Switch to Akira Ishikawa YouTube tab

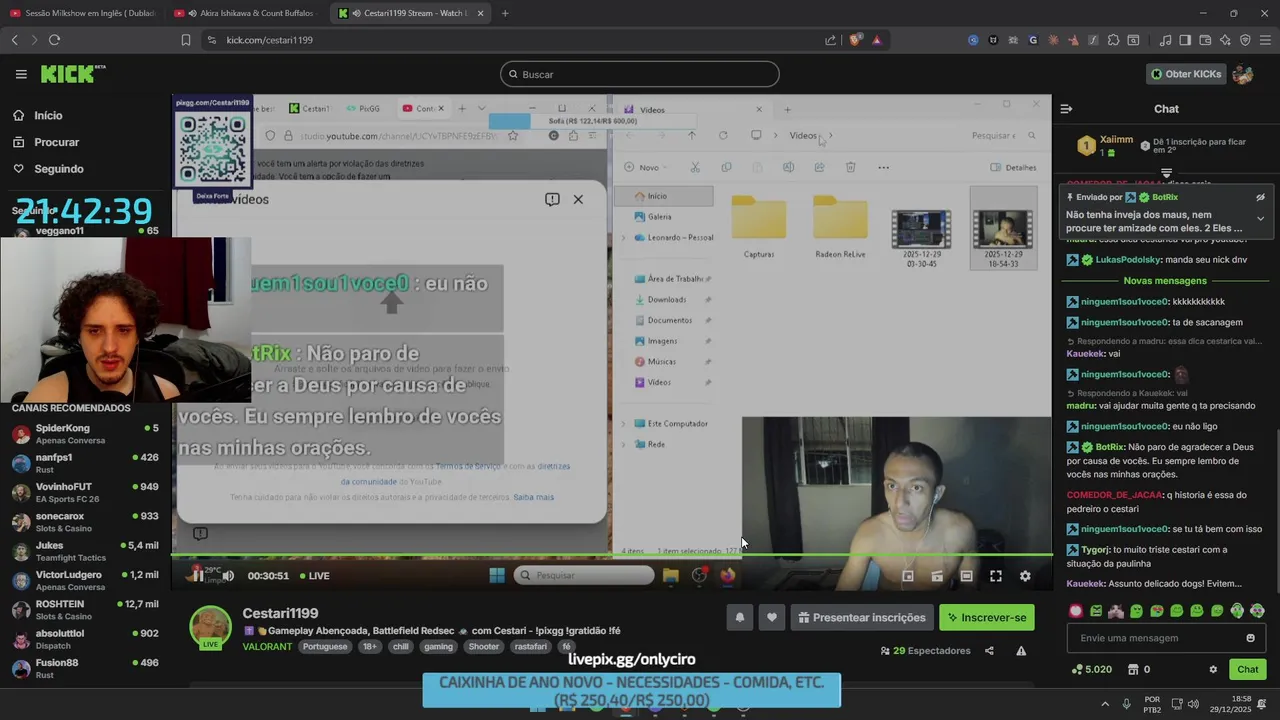pos(245,13)
